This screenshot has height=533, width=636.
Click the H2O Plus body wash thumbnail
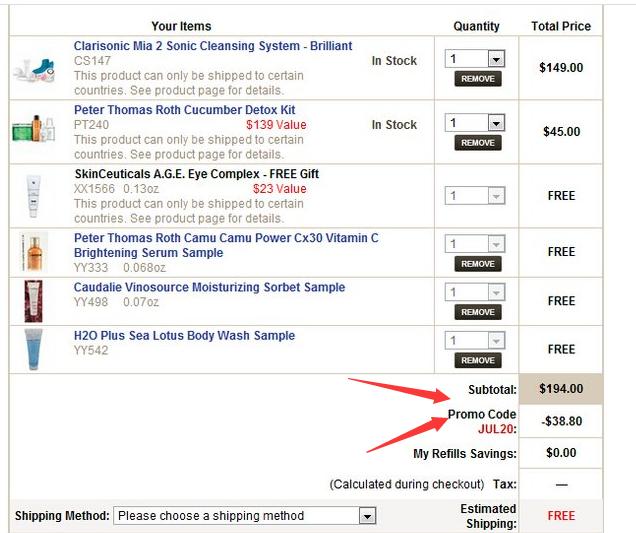(x=33, y=349)
